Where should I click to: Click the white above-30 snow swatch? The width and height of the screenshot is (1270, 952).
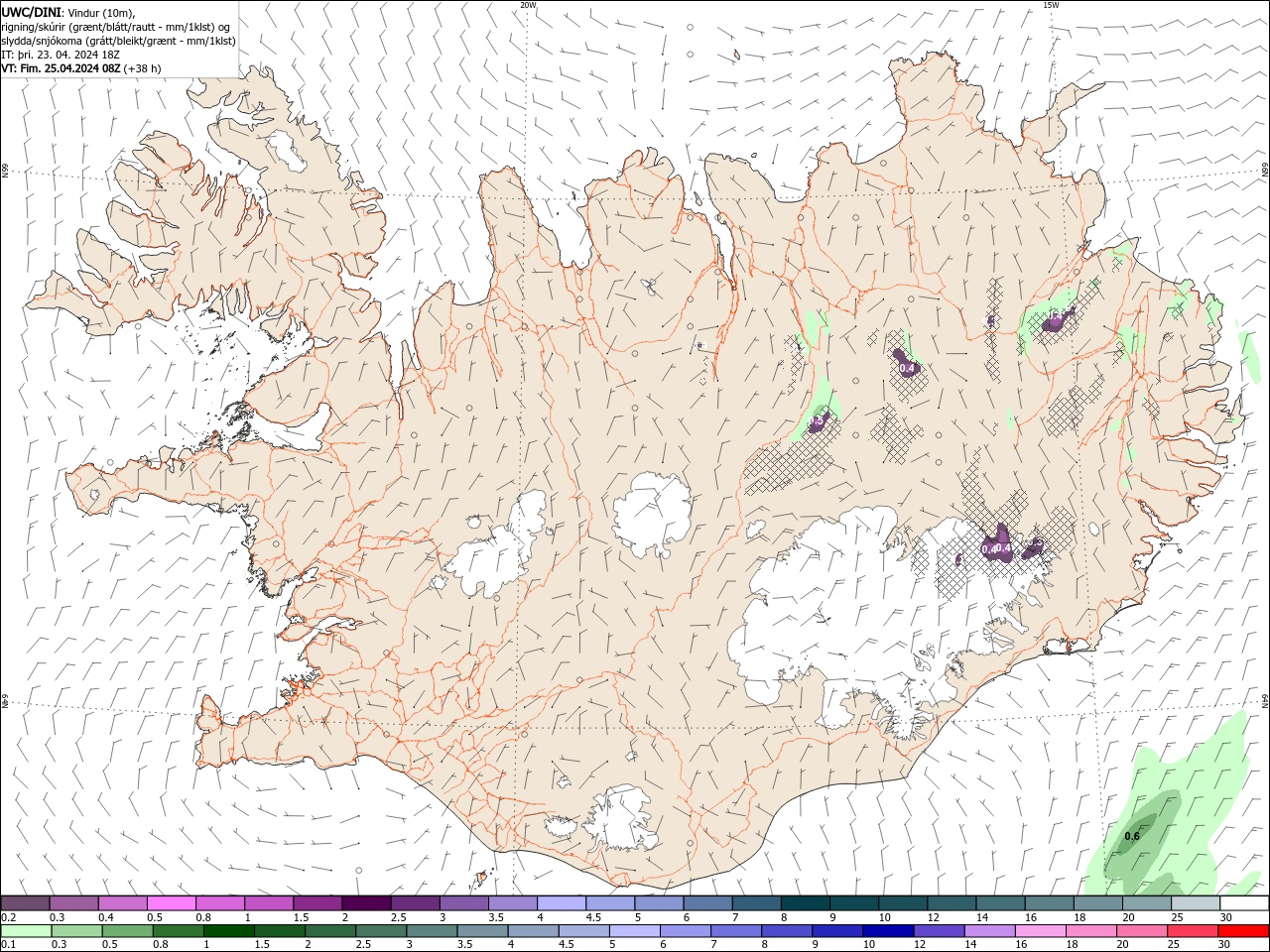pos(1244,902)
